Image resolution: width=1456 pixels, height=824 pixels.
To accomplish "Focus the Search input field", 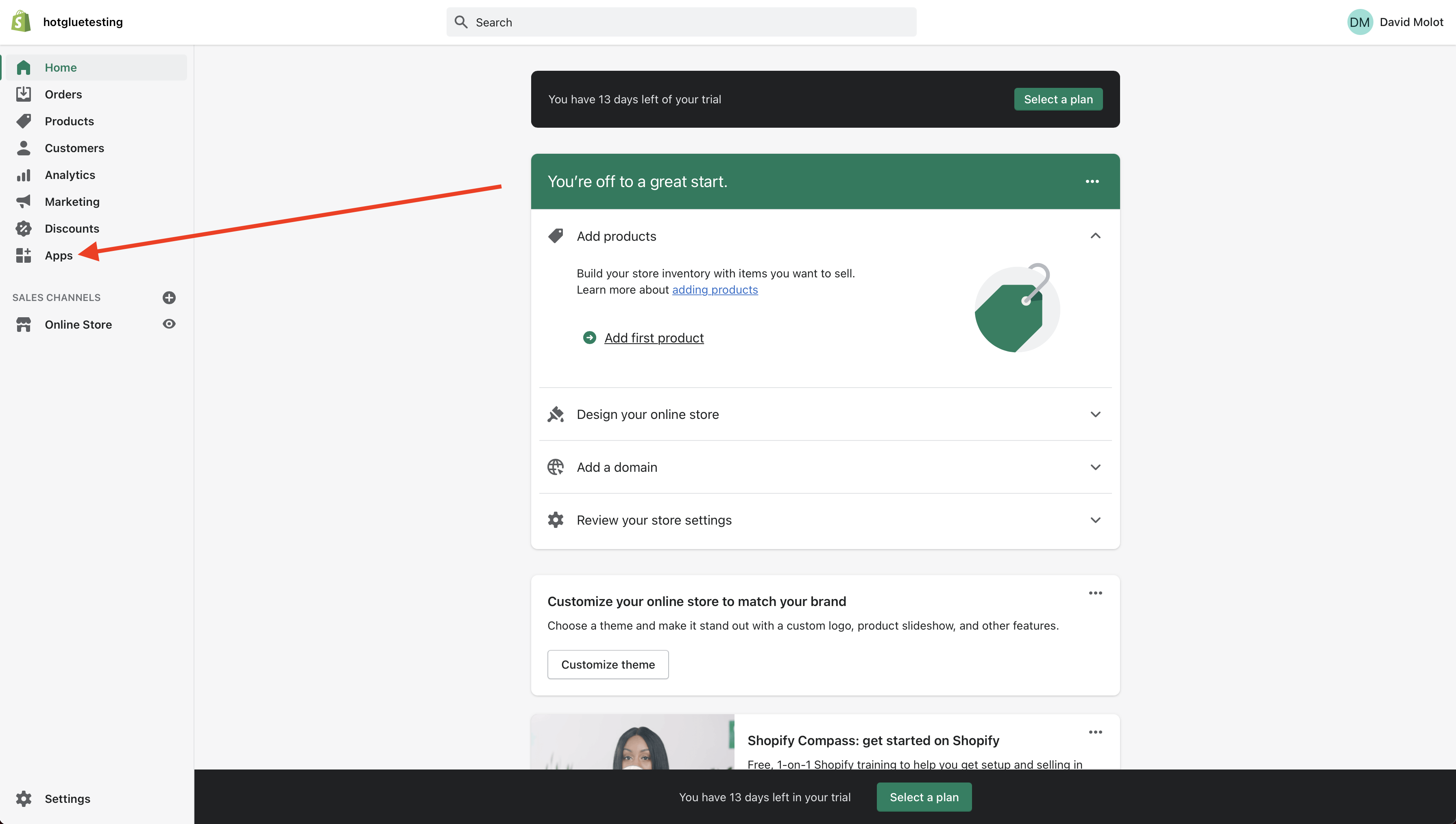I will (x=681, y=22).
